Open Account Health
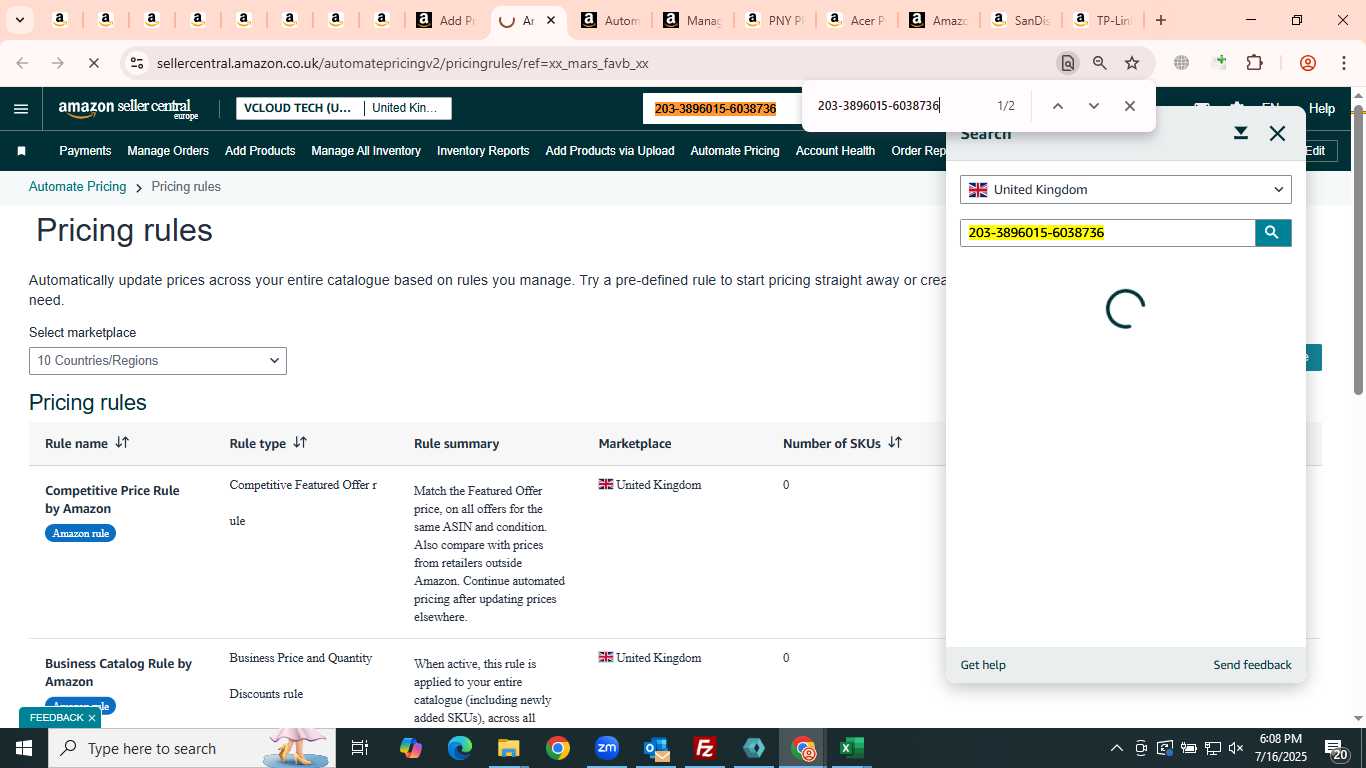The height and width of the screenshot is (768, 1366). [x=835, y=151]
